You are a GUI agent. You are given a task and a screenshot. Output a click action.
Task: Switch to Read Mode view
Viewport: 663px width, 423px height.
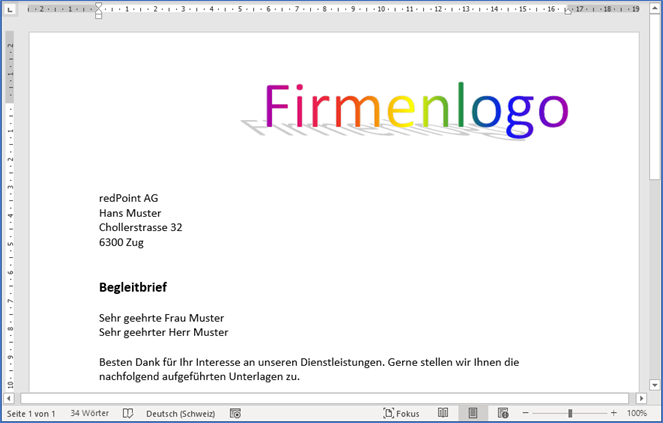click(443, 413)
